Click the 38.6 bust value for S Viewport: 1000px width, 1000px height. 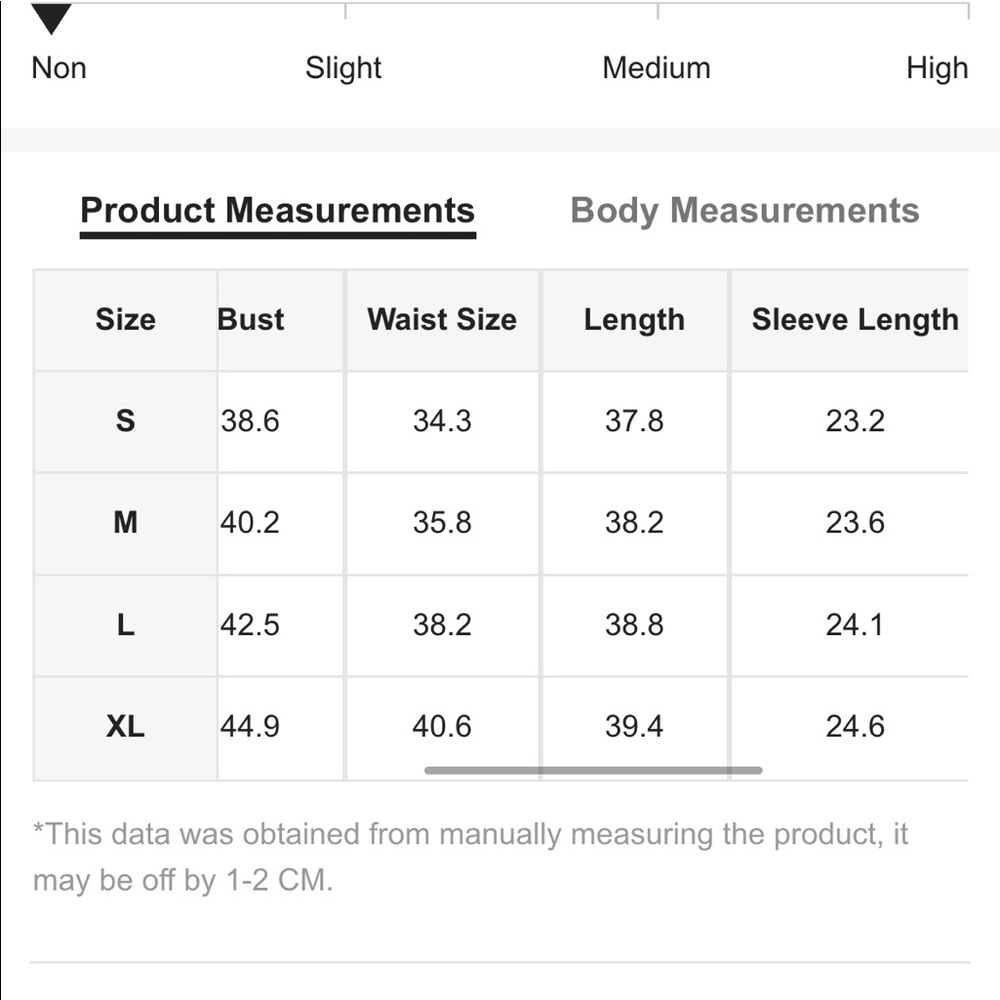250,421
